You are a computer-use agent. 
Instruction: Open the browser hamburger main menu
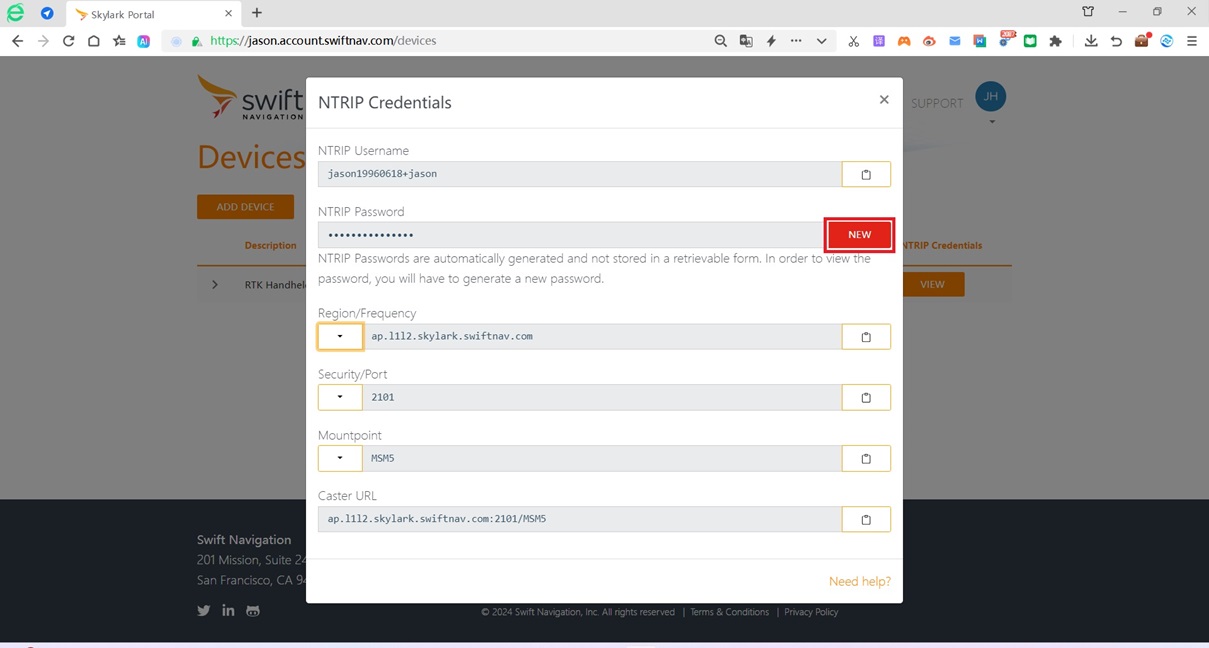tap(1192, 41)
